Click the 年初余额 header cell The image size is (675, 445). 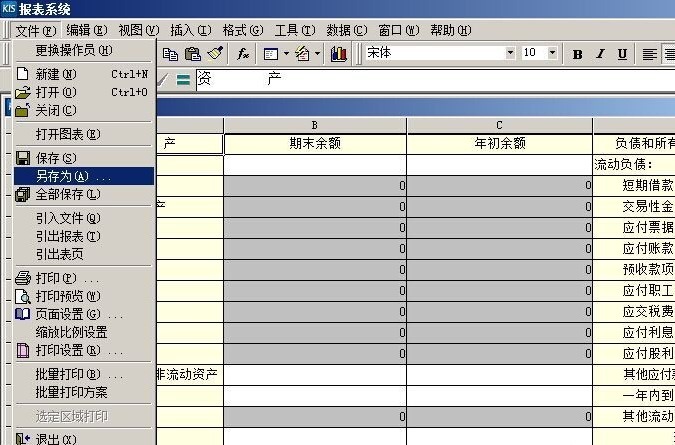point(499,144)
